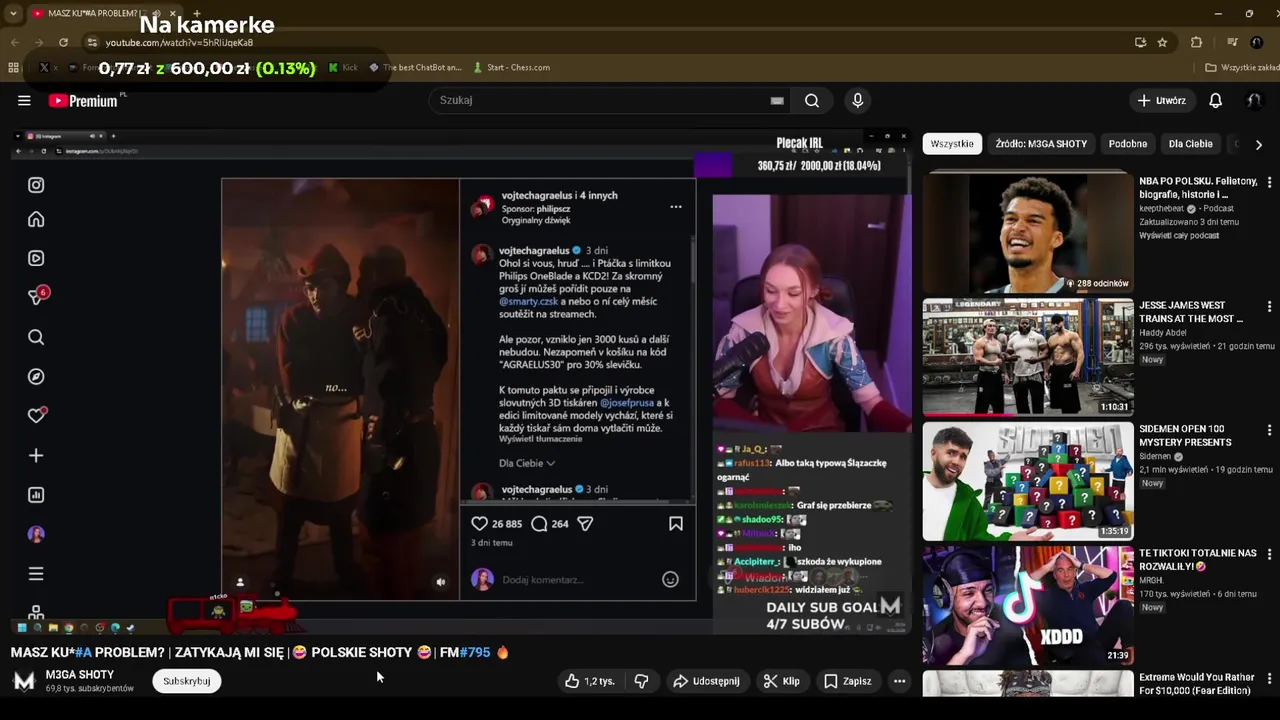The height and width of the screenshot is (720, 1280).
Task: Create a clip with Klip button
Action: point(782,681)
